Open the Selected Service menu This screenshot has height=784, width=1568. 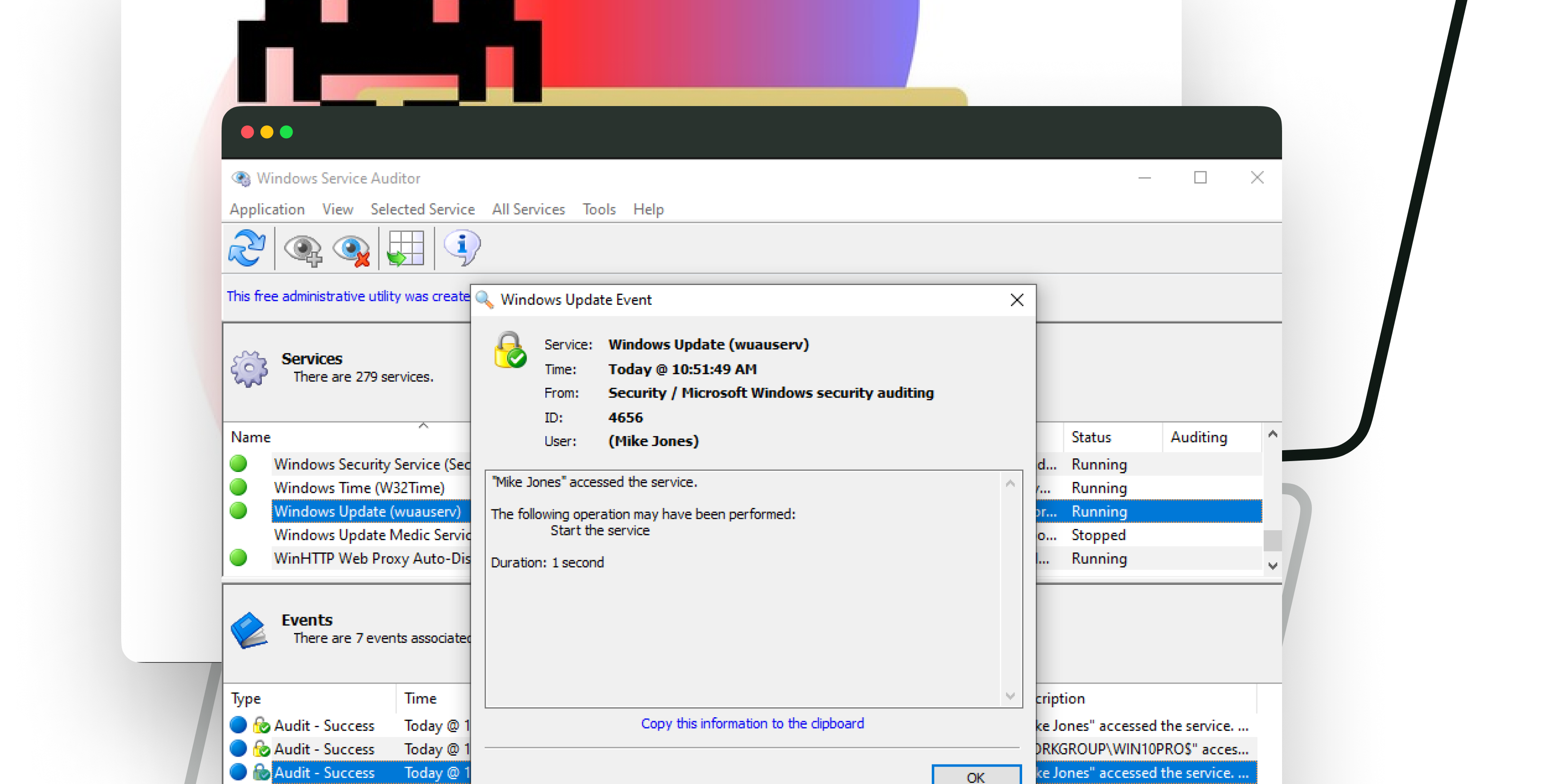[x=422, y=209]
